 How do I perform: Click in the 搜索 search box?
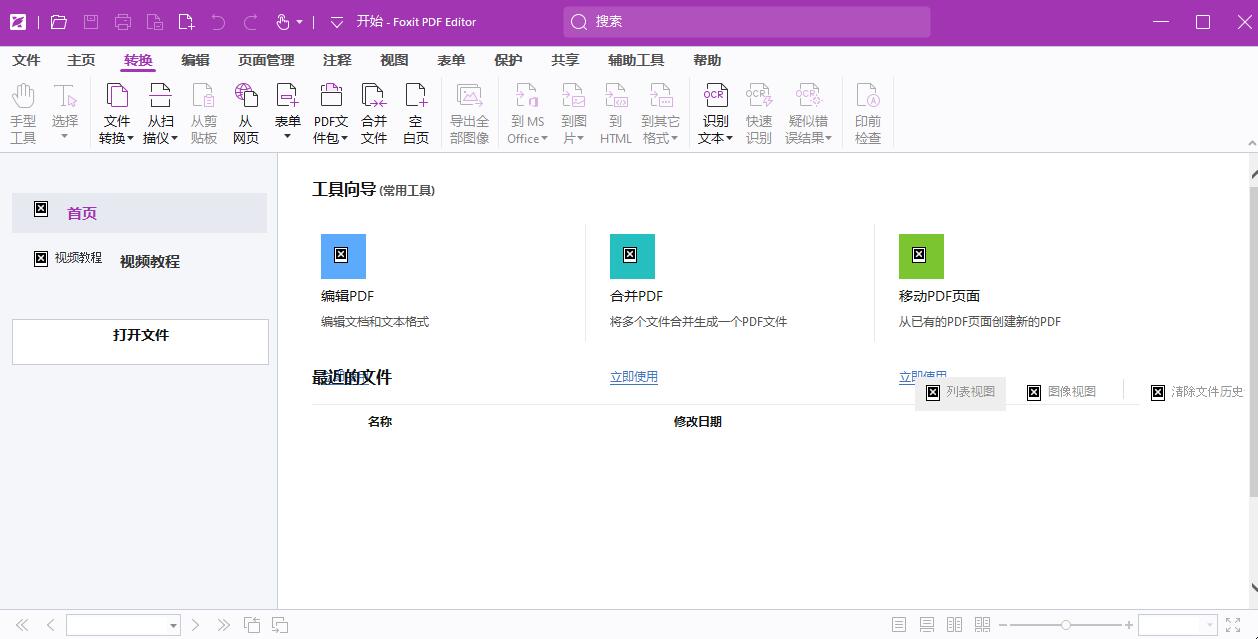[747, 21]
